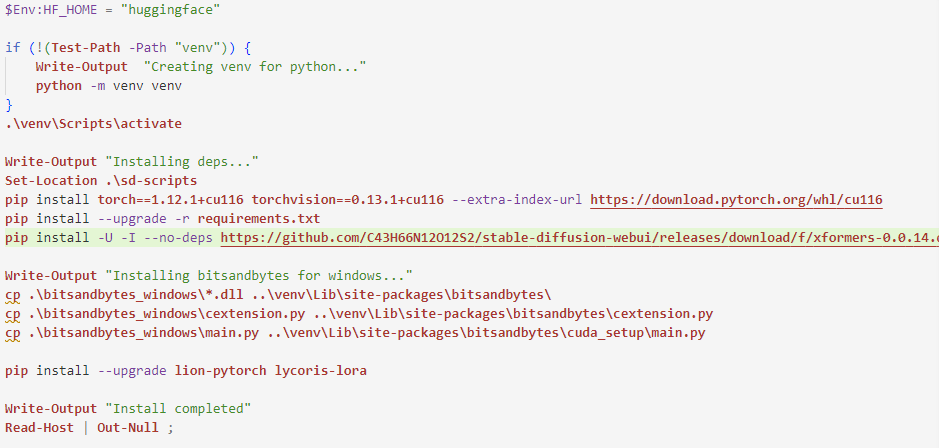Click the .\venv\Scripts\activate line
The width and height of the screenshot is (939, 448).
coord(93,123)
